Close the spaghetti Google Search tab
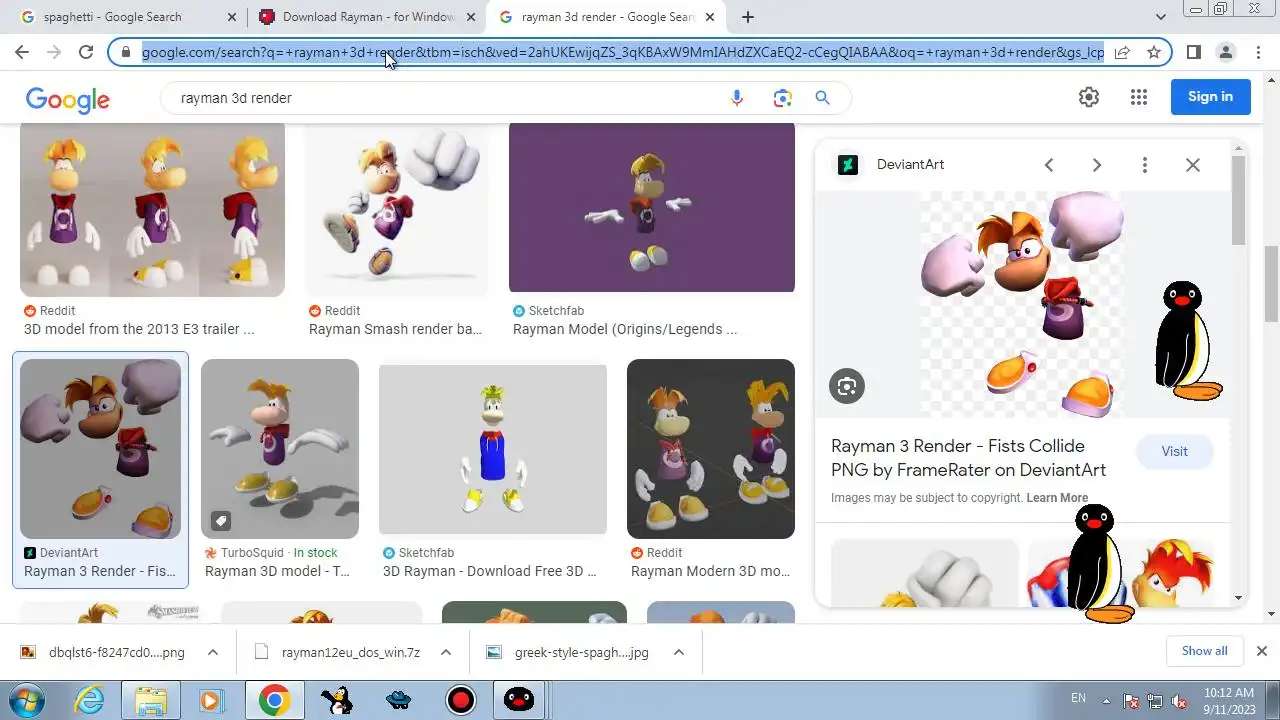This screenshot has height=720, width=1280. (232, 17)
